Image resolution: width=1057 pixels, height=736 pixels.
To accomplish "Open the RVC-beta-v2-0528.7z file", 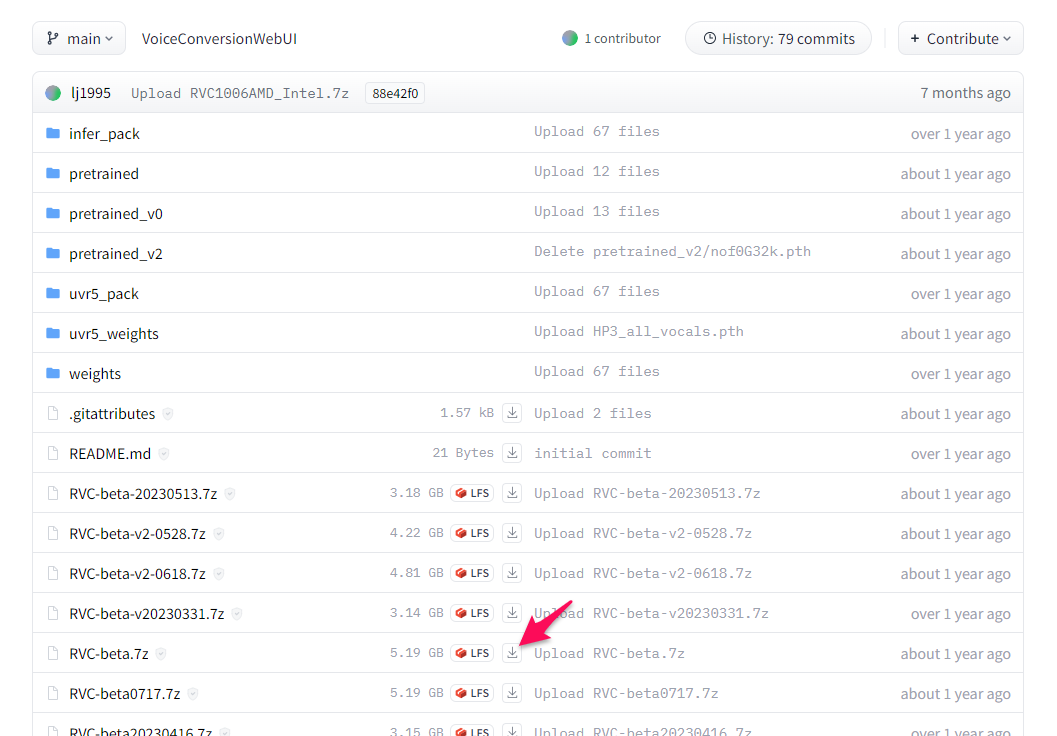I will coord(138,534).
